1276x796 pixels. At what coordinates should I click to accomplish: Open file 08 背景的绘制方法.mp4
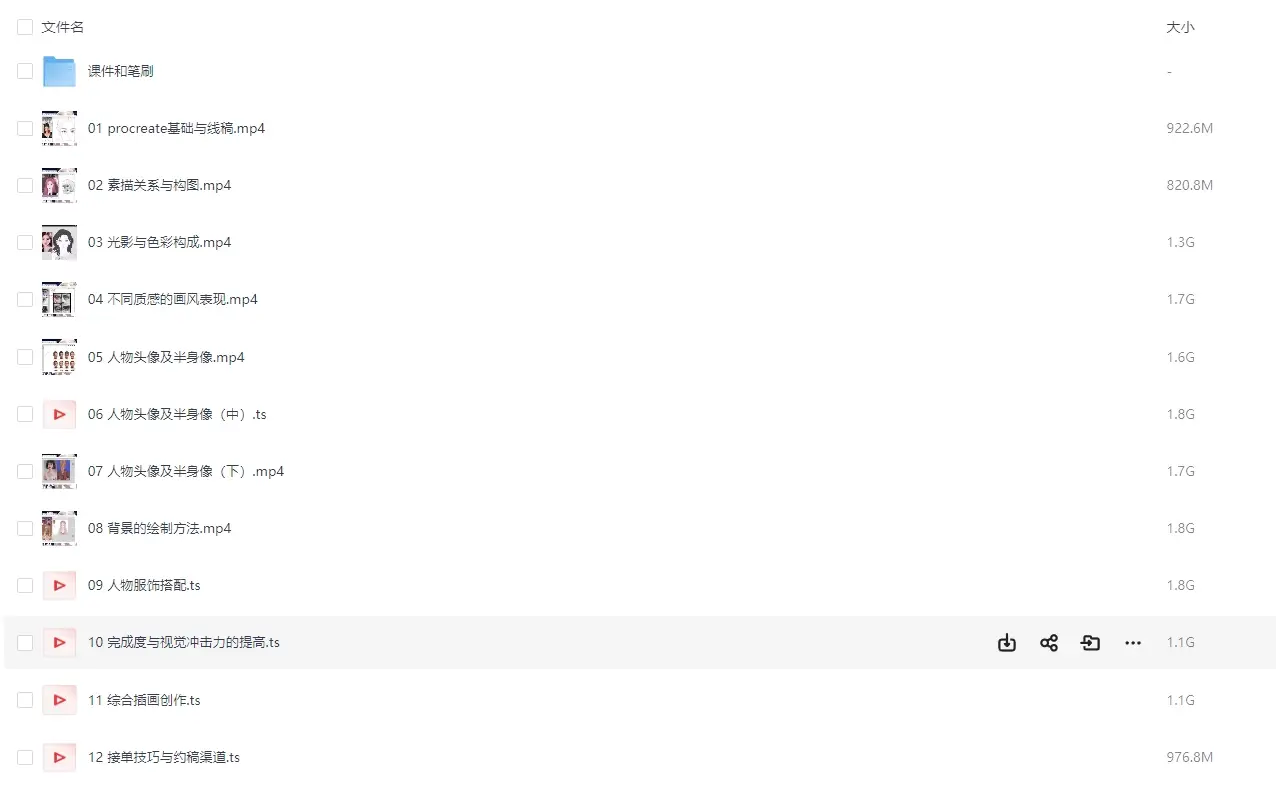click(159, 528)
